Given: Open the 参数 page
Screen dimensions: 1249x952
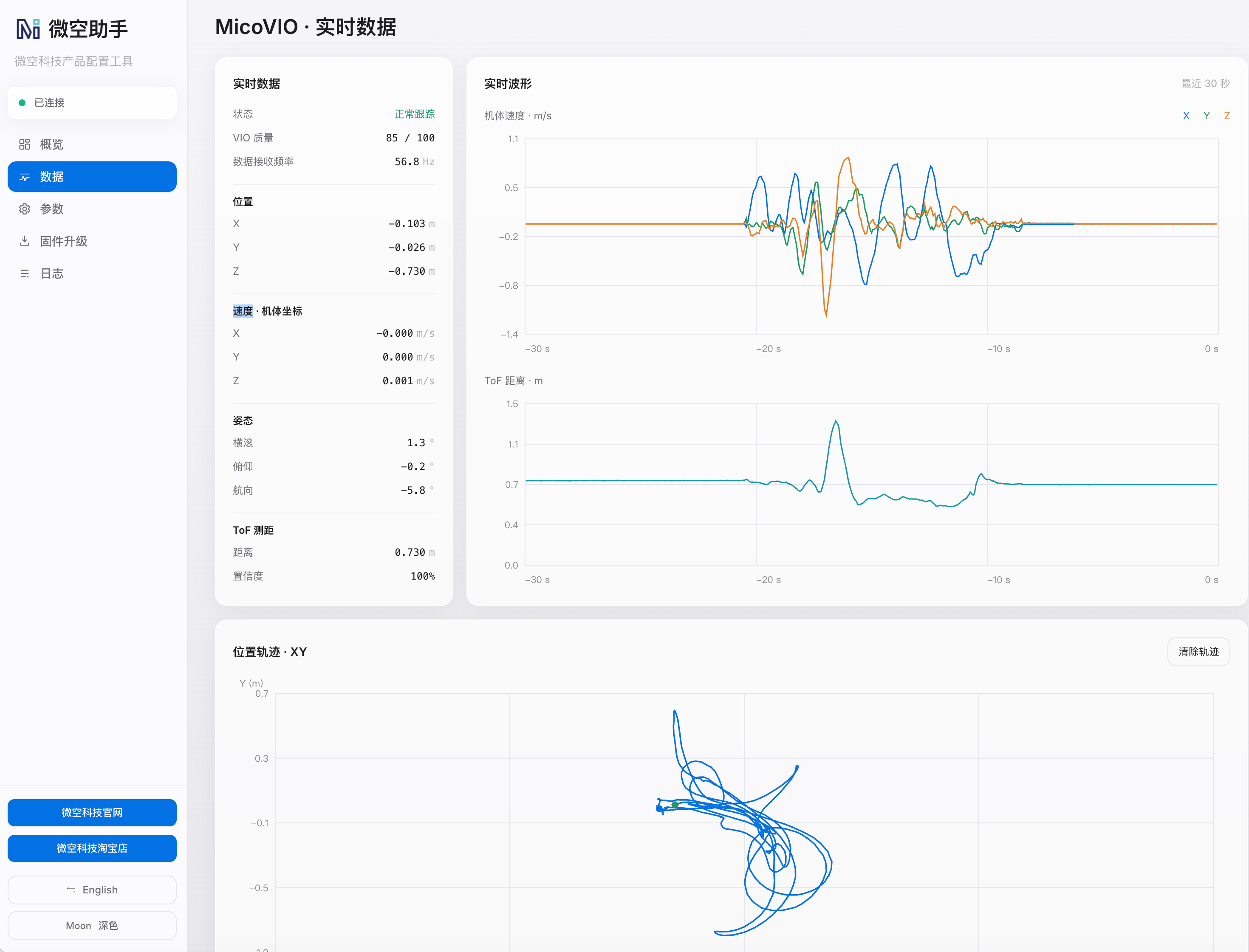Looking at the screenshot, I should click(92, 209).
